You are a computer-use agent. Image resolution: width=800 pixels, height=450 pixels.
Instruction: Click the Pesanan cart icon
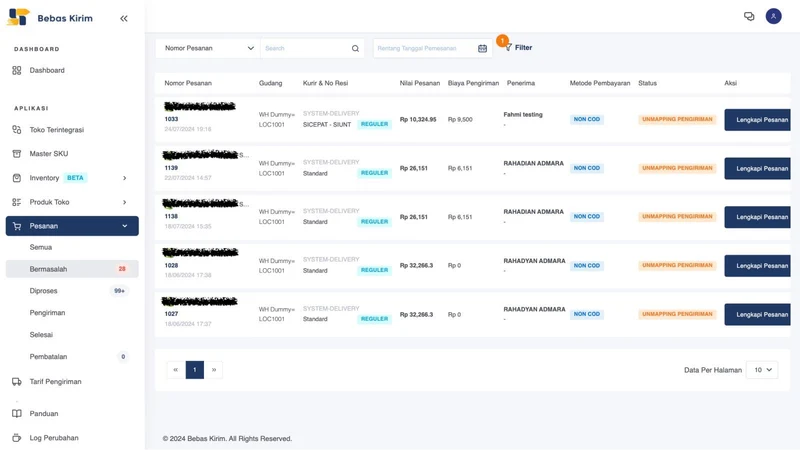tap(17, 226)
